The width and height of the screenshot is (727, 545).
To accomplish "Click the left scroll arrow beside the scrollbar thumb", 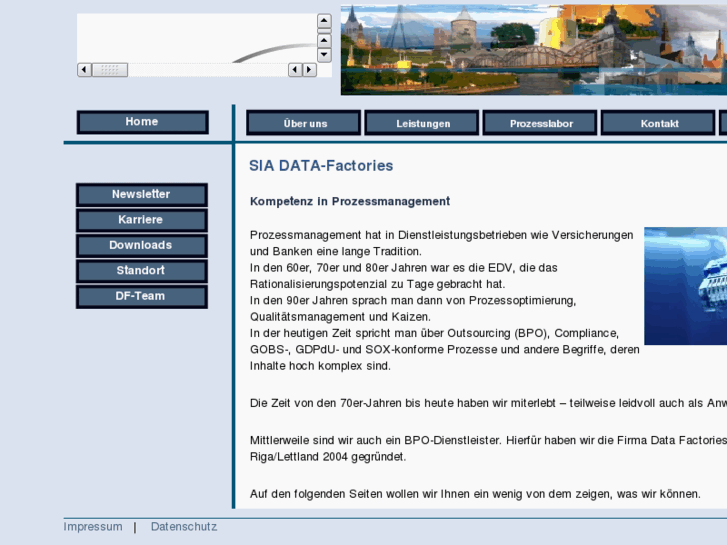I will pyautogui.click(x=84, y=70).
